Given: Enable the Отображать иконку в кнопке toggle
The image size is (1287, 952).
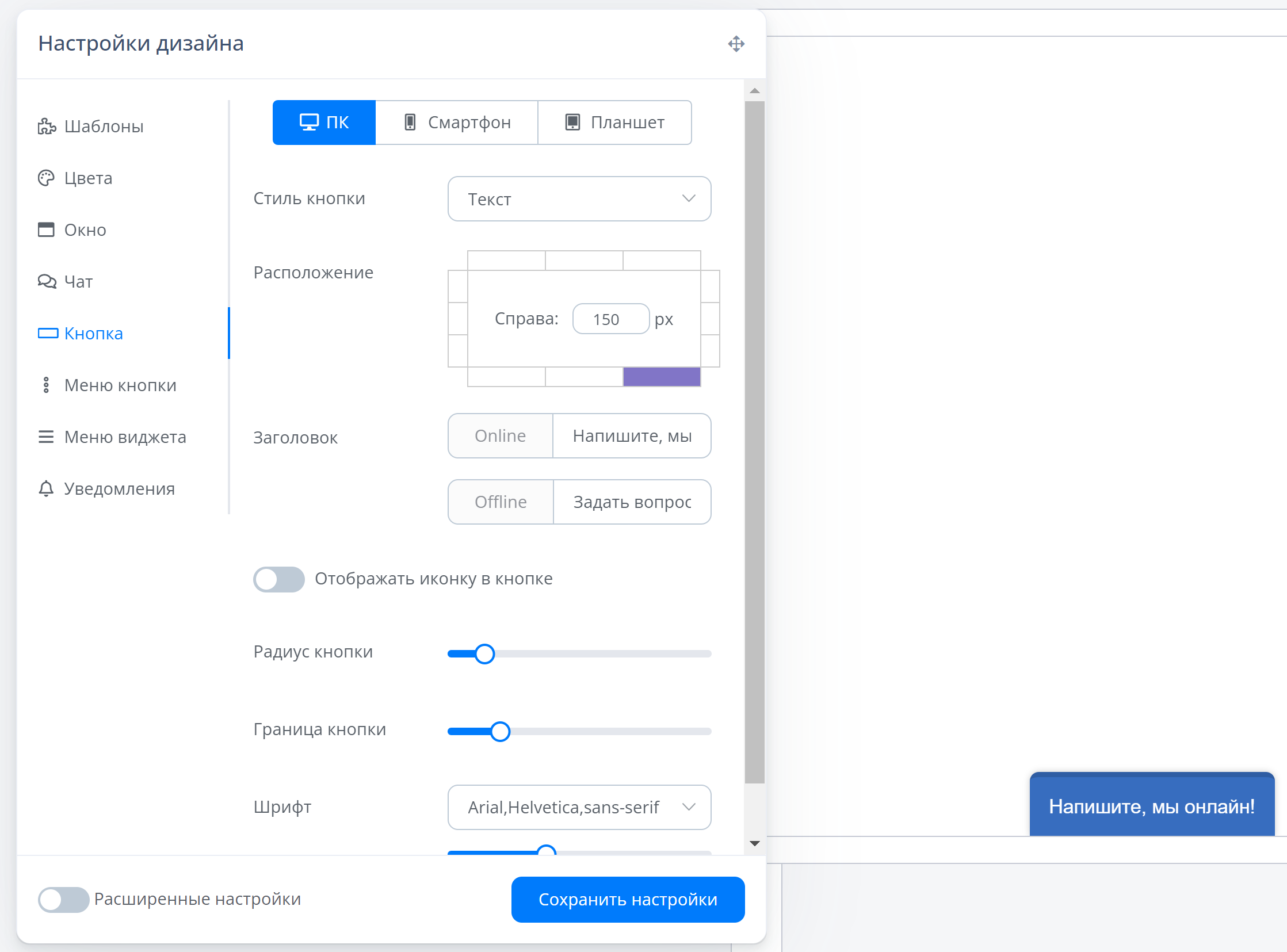Looking at the screenshot, I should [x=279, y=579].
